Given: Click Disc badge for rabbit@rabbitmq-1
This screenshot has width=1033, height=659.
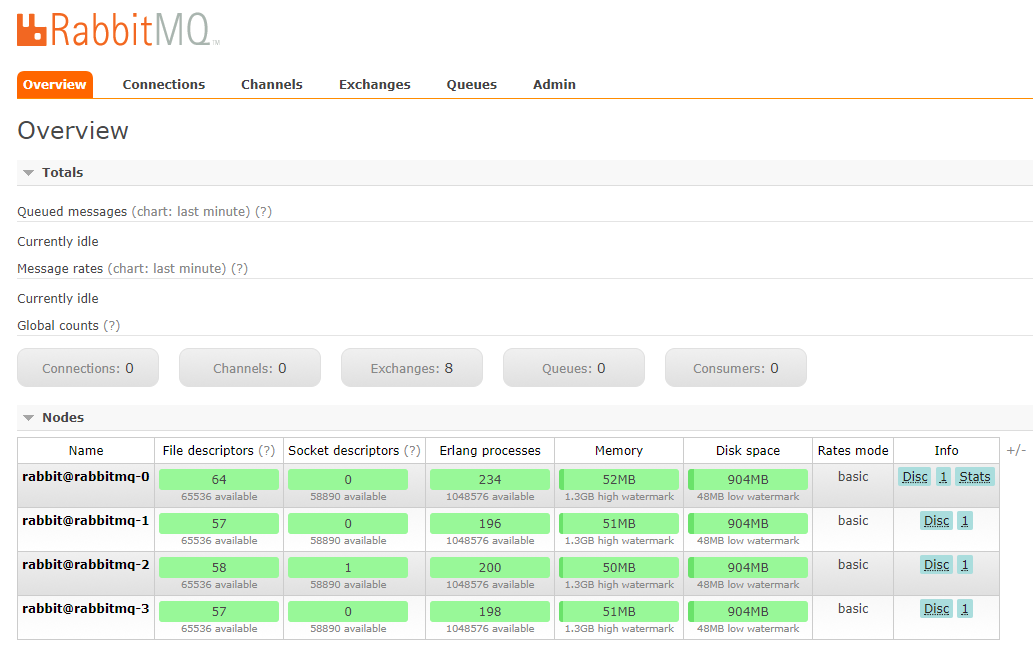Looking at the screenshot, I should click(936, 521).
